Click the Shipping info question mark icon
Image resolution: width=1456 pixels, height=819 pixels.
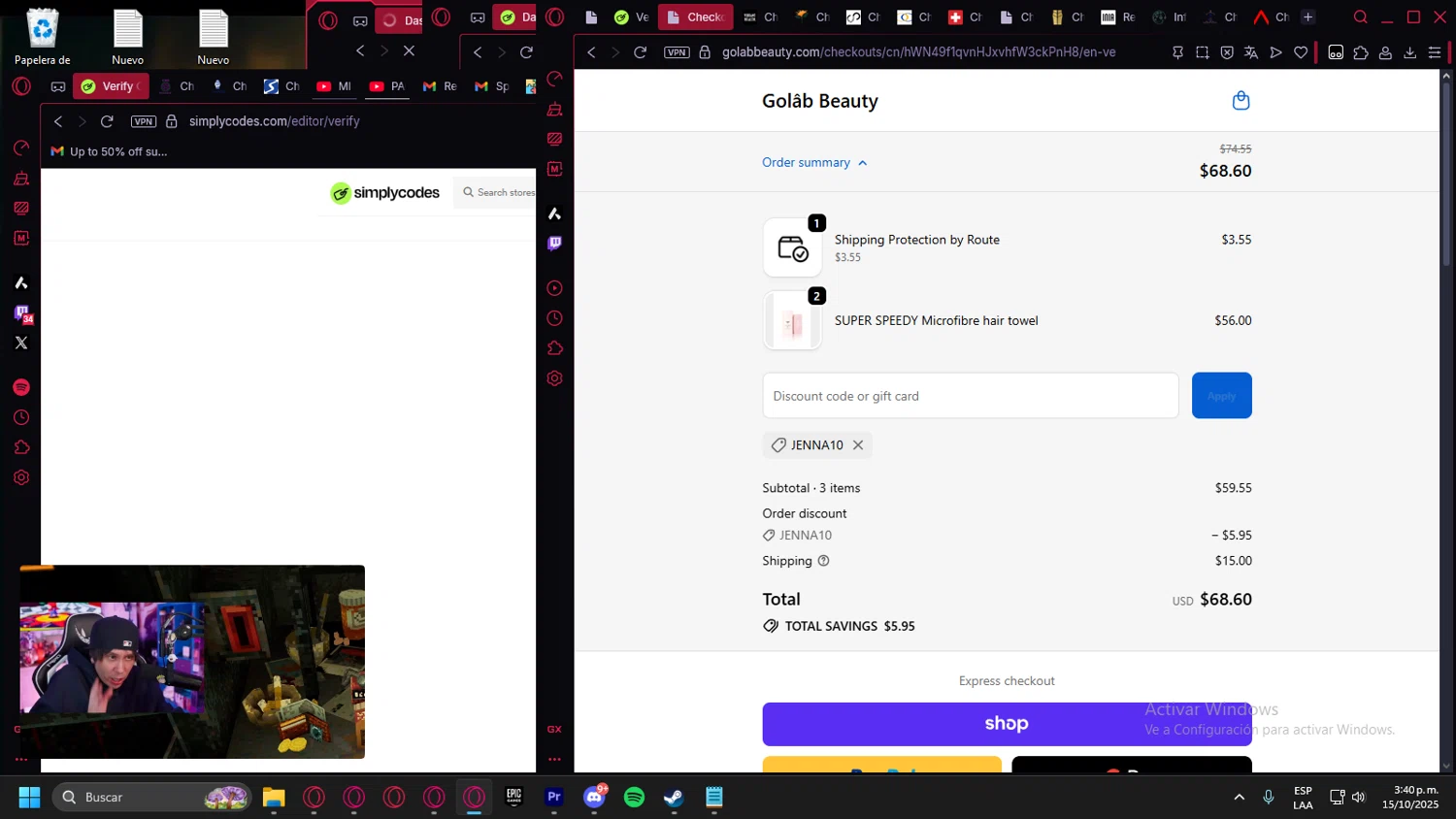click(823, 561)
